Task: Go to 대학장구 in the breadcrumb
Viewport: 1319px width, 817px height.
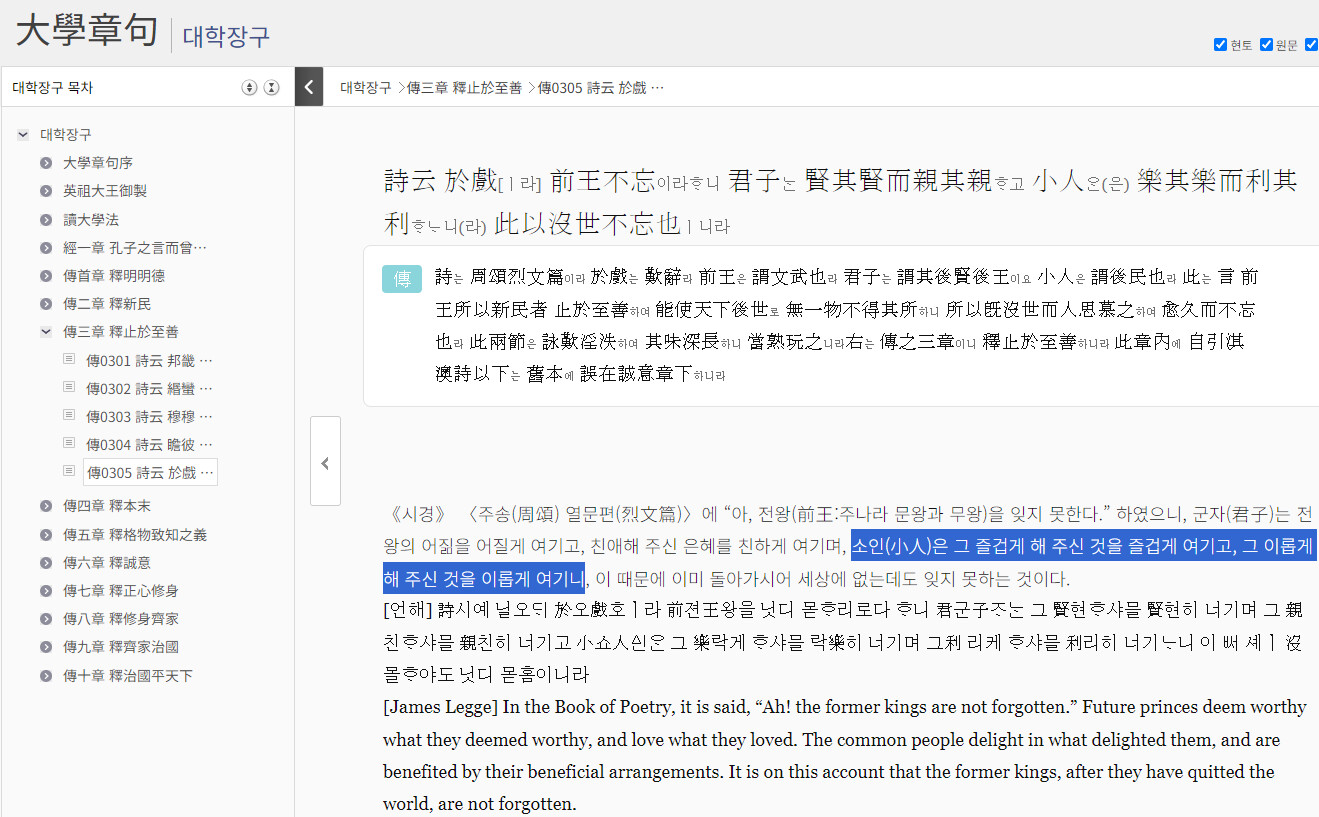Action: pos(365,88)
